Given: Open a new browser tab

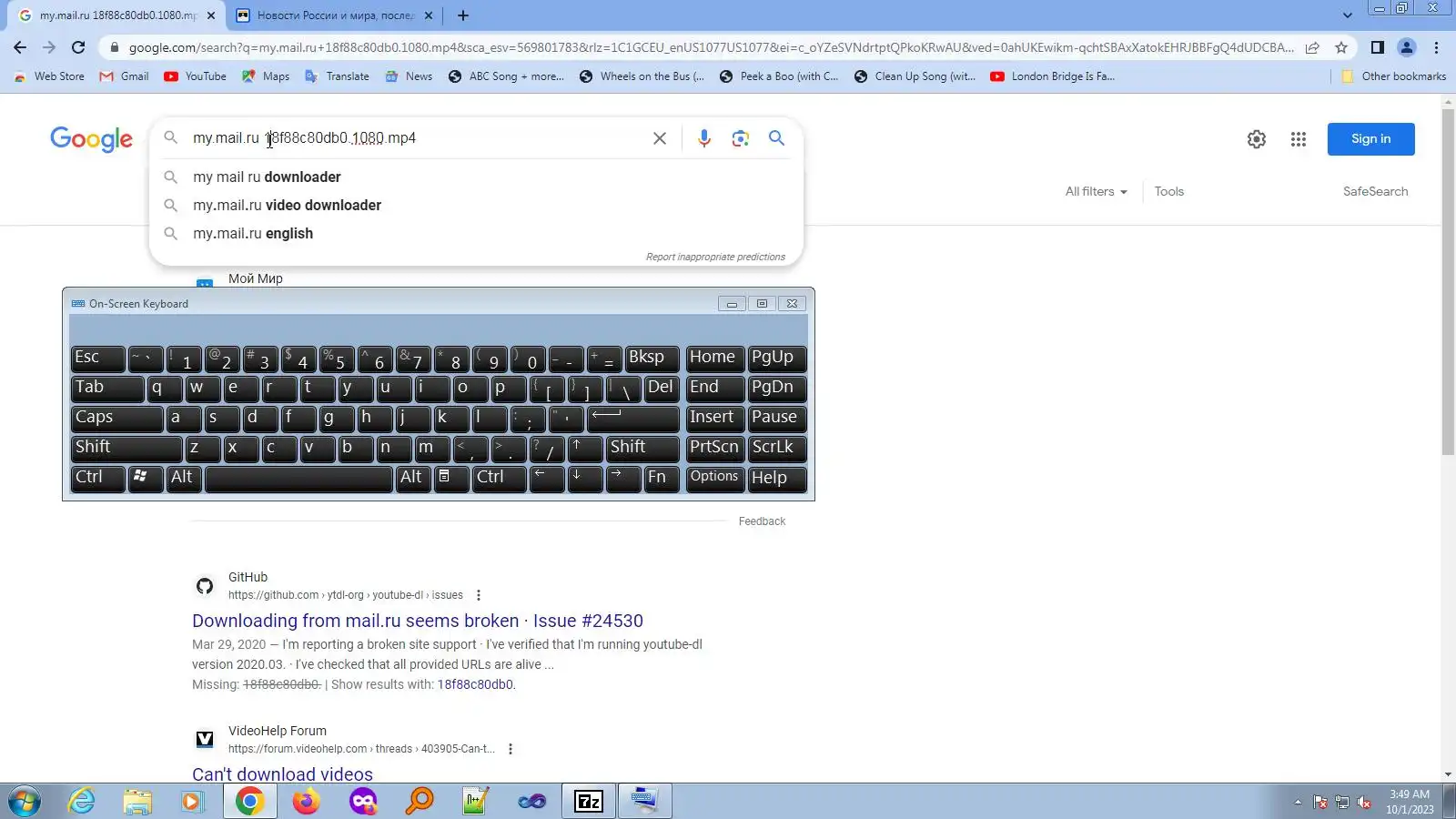Looking at the screenshot, I should click(463, 15).
